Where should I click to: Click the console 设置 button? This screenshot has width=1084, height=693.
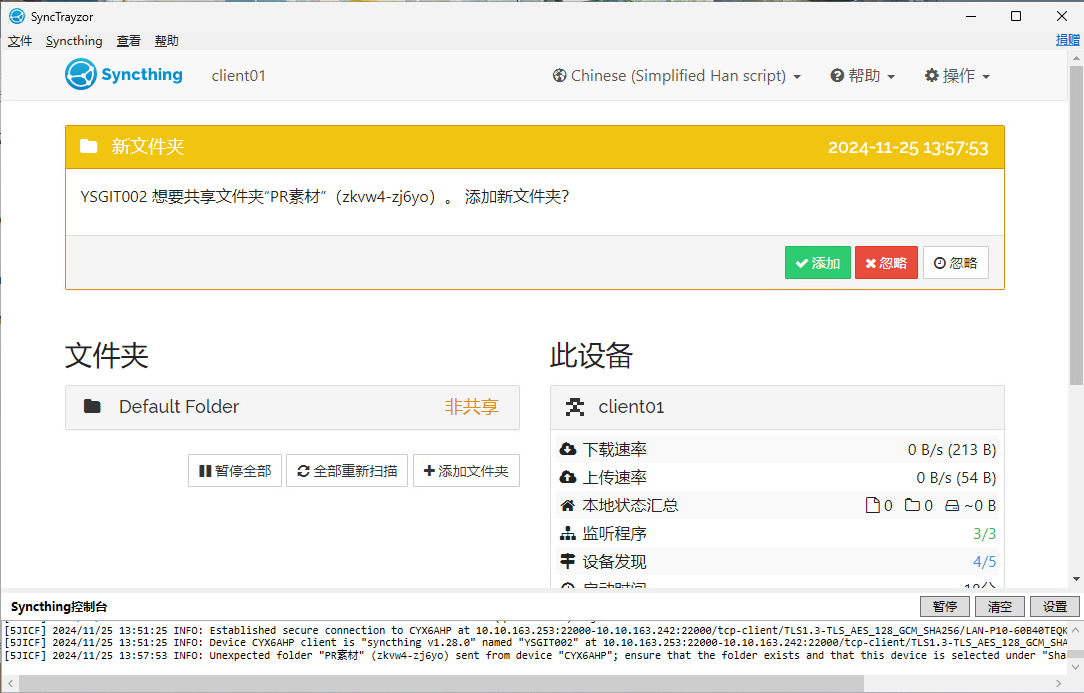pyautogui.click(x=1054, y=607)
